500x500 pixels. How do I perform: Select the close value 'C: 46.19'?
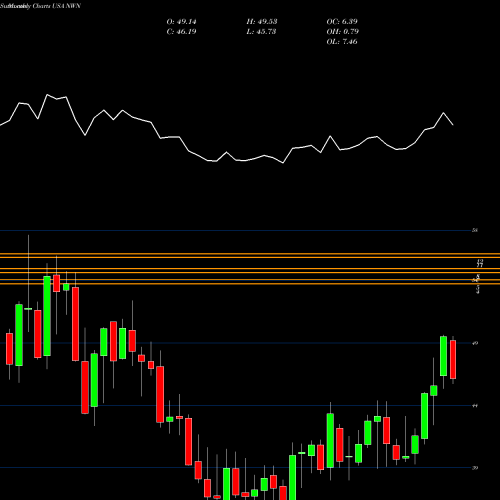click(x=181, y=32)
